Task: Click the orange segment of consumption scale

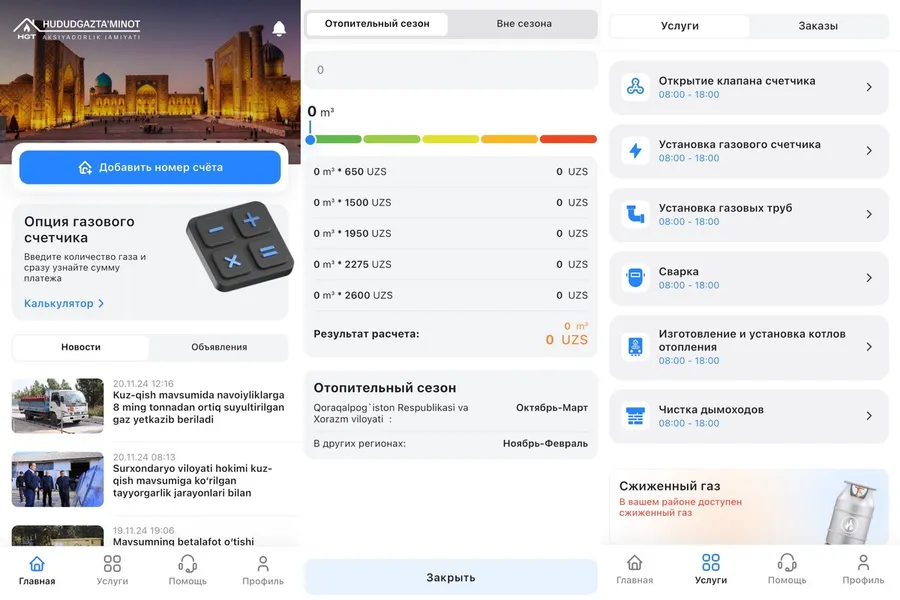Action: [x=509, y=140]
